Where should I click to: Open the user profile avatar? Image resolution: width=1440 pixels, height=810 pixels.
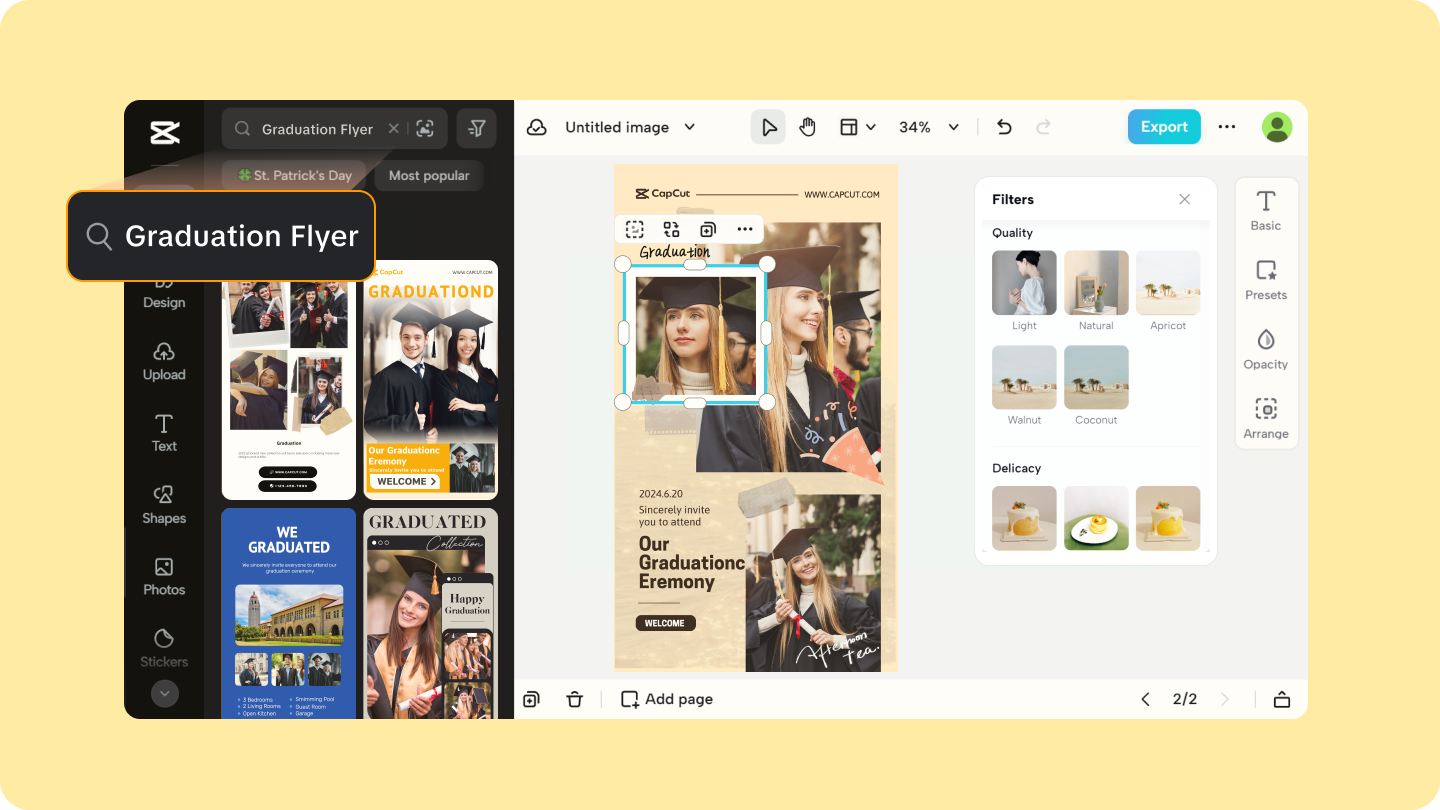[x=1277, y=127]
